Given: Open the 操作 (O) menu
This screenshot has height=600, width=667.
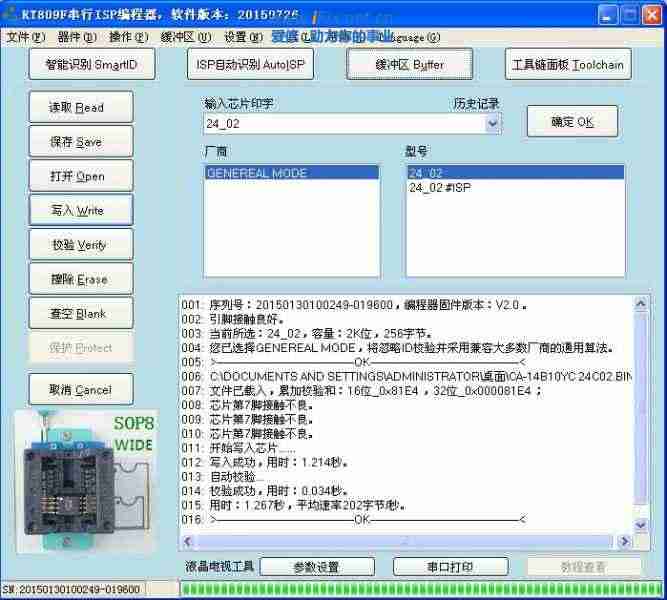Looking at the screenshot, I should coord(128,37).
